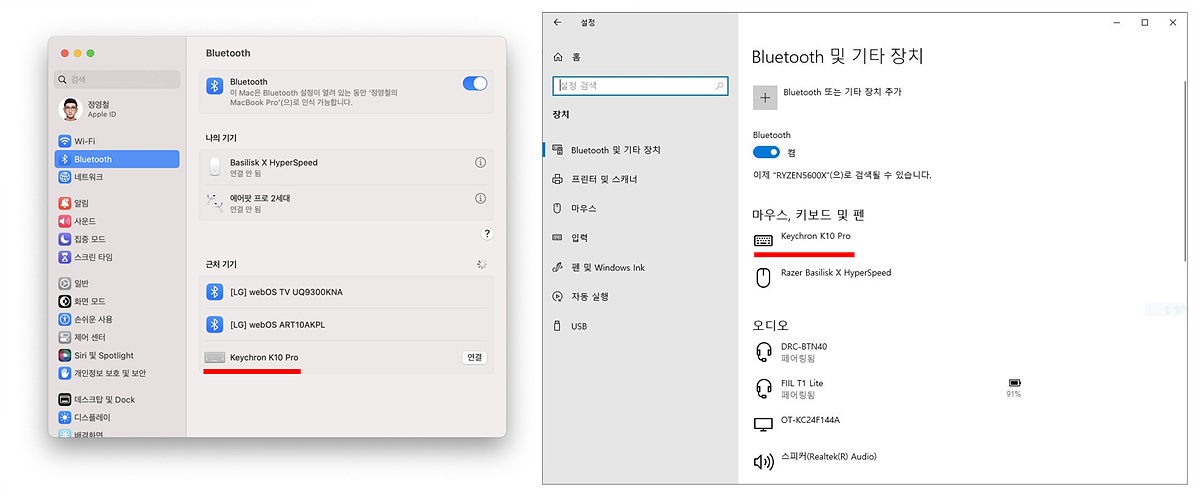Screen dimensions: 1200x497
Task: Open 개인정보 보호 및 보안 hand icon
Action: pyautogui.click(x=65, y=373)
